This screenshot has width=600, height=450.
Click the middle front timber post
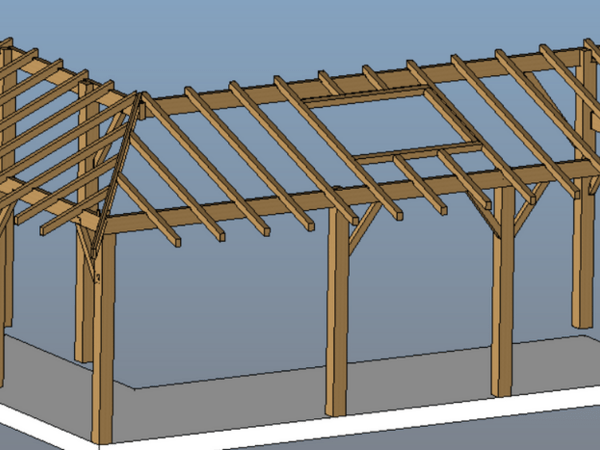337,330
